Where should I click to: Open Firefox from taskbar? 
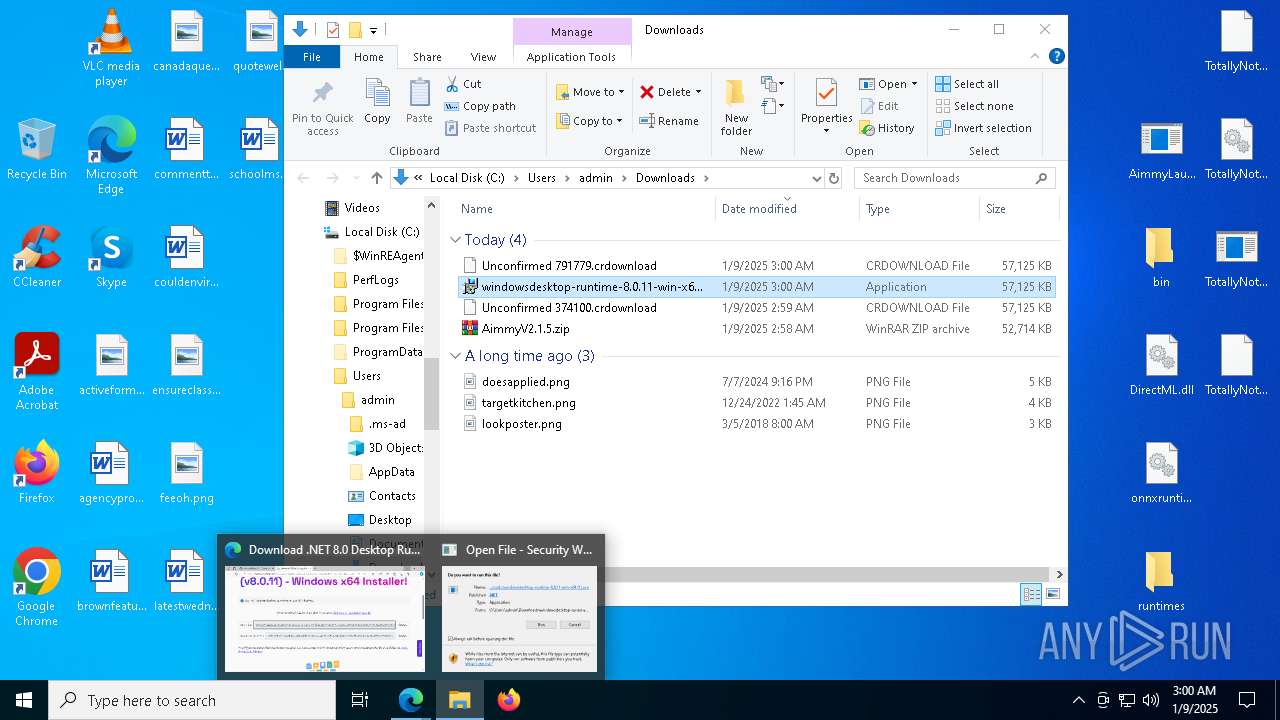508,700
